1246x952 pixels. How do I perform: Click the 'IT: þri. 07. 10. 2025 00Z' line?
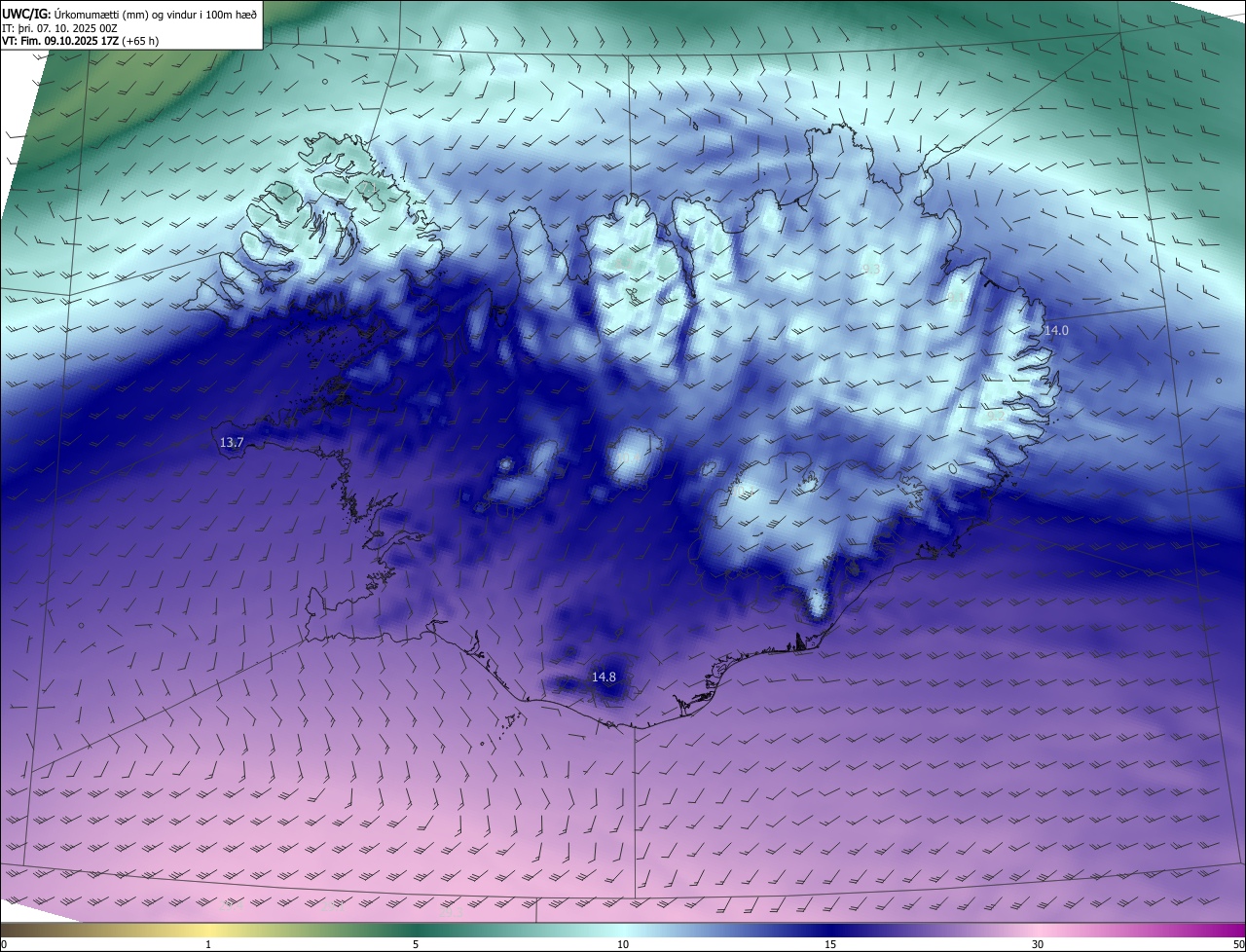(59, 28)
